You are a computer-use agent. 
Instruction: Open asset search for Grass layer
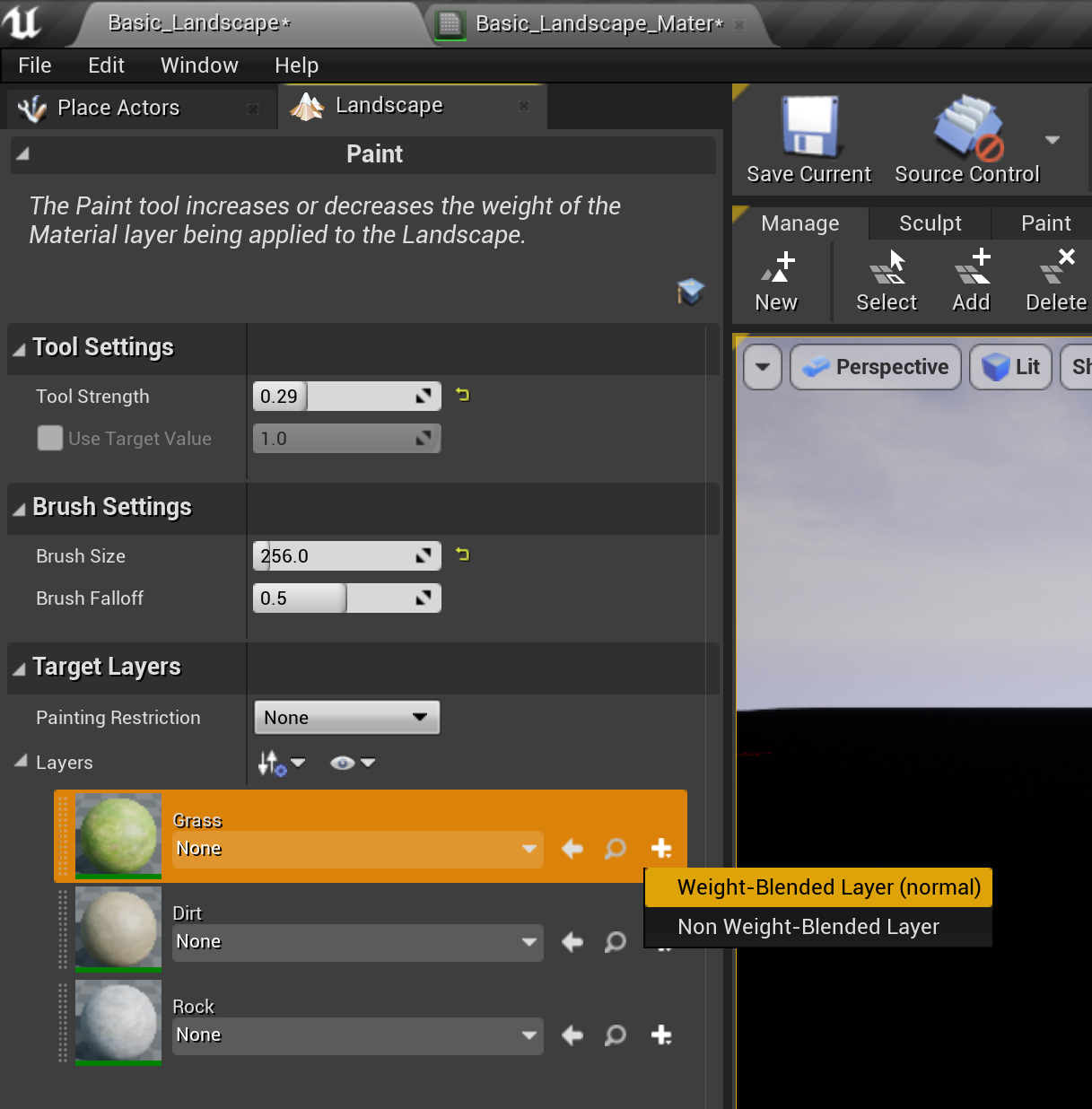tap(616, 848)
